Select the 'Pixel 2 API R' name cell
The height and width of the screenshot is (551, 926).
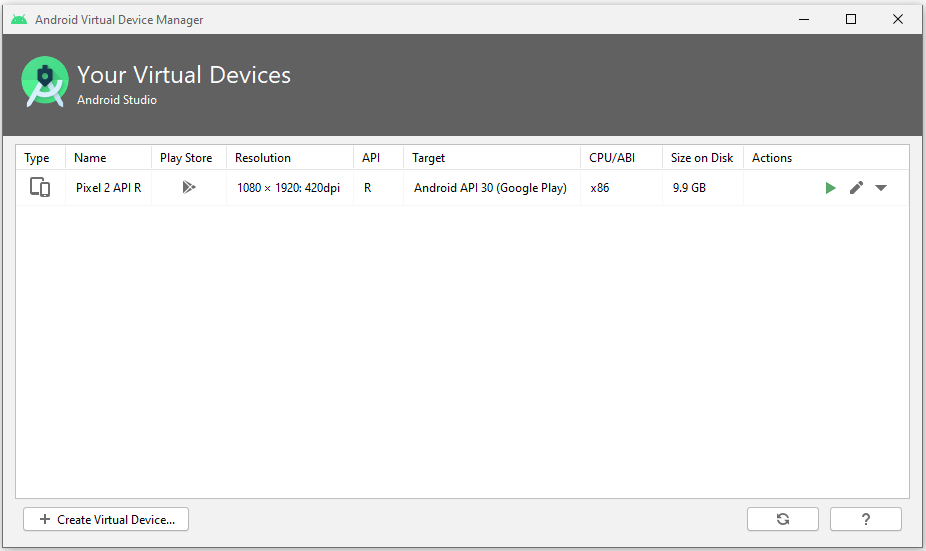[109, 188]
